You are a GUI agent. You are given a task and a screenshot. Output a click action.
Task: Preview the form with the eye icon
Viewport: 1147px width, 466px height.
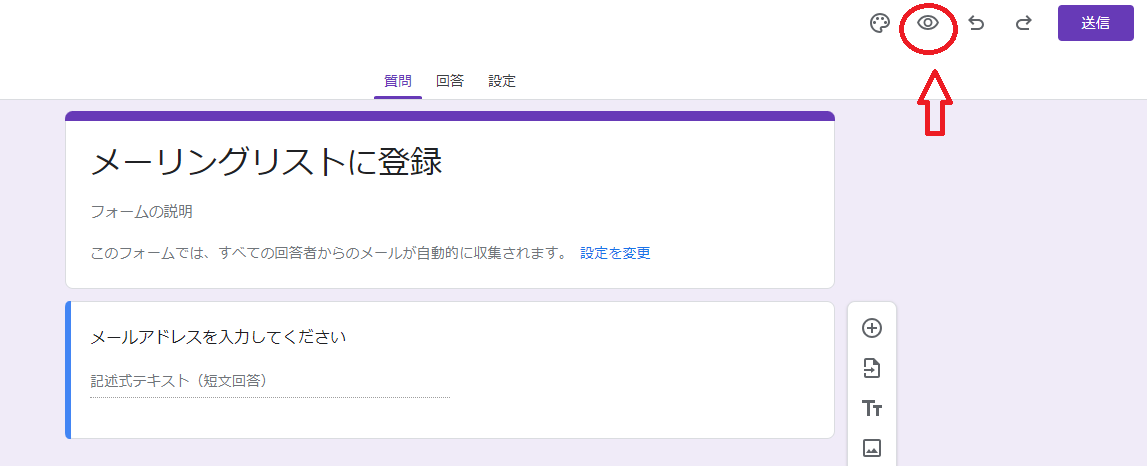coord(928,23)
